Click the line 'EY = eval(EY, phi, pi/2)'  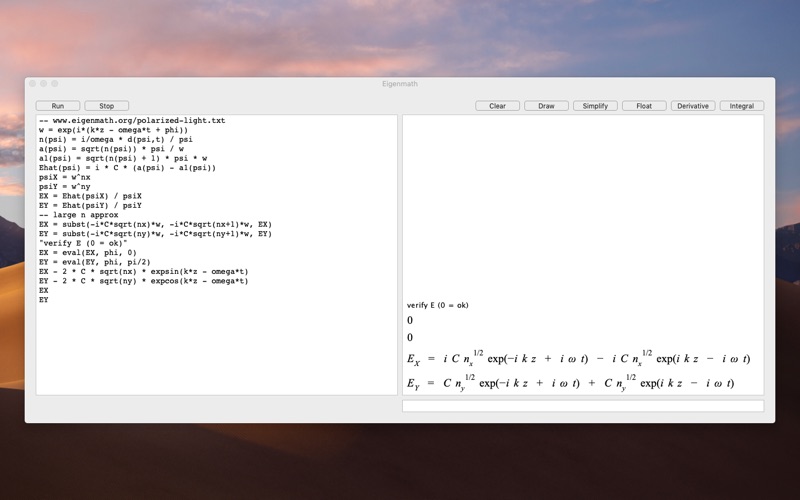pos(95,262)
